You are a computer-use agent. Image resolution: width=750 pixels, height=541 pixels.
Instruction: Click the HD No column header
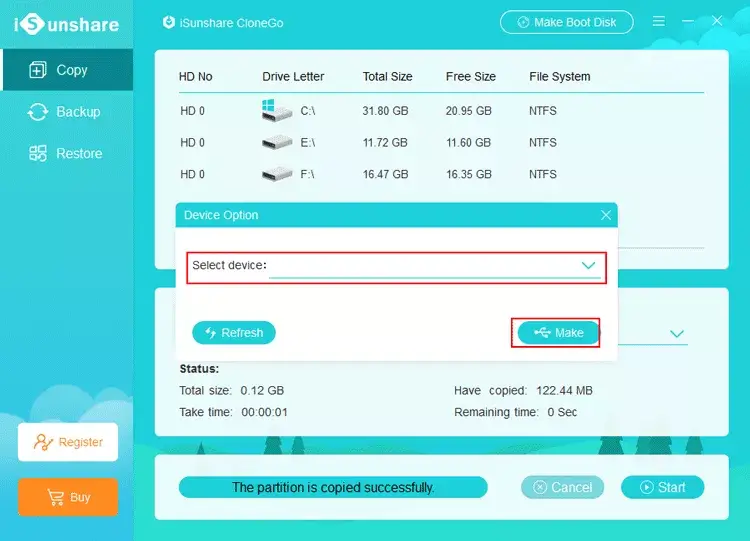pos(195,77)
